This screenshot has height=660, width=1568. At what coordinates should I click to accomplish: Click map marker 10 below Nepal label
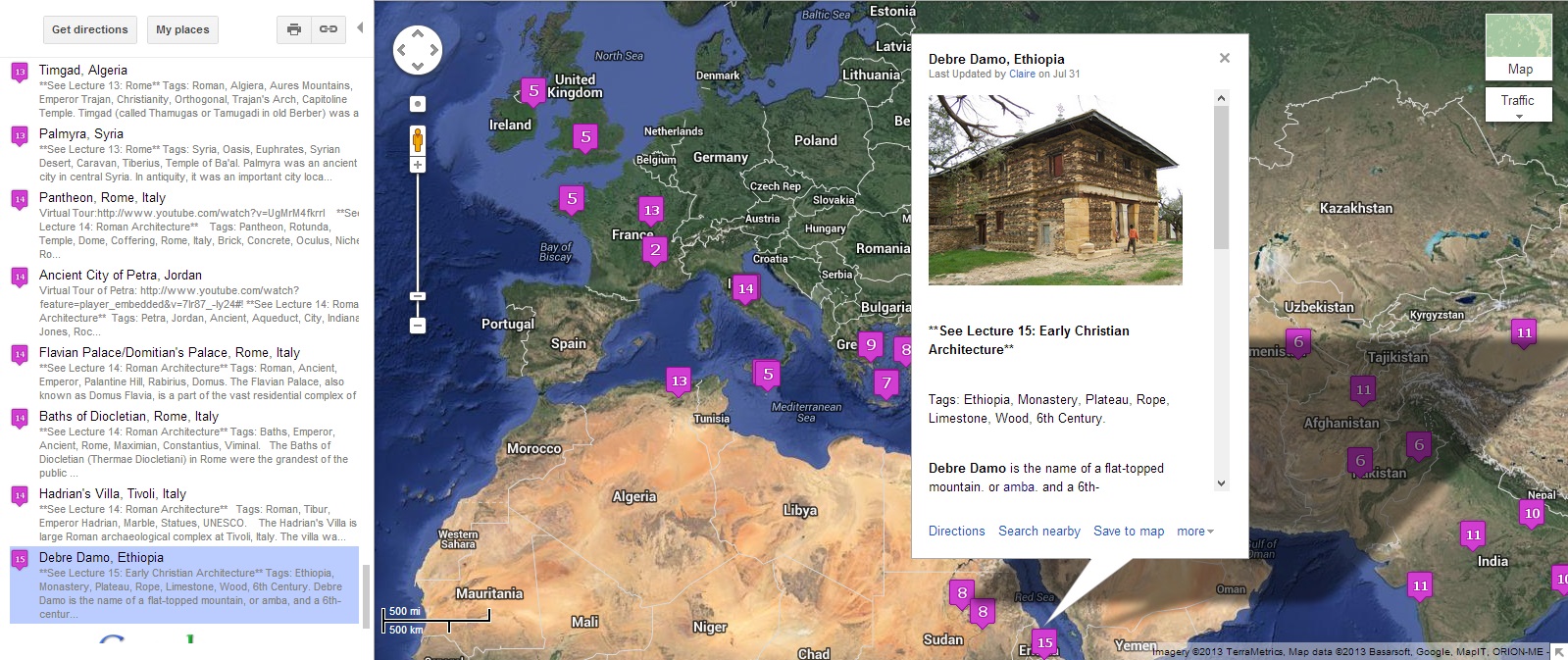1533,513
